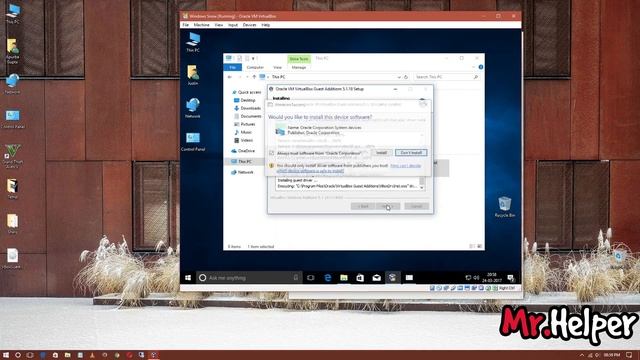Click guest 'Ask me anything' search box
640x360 pixels.
point(249,278)
